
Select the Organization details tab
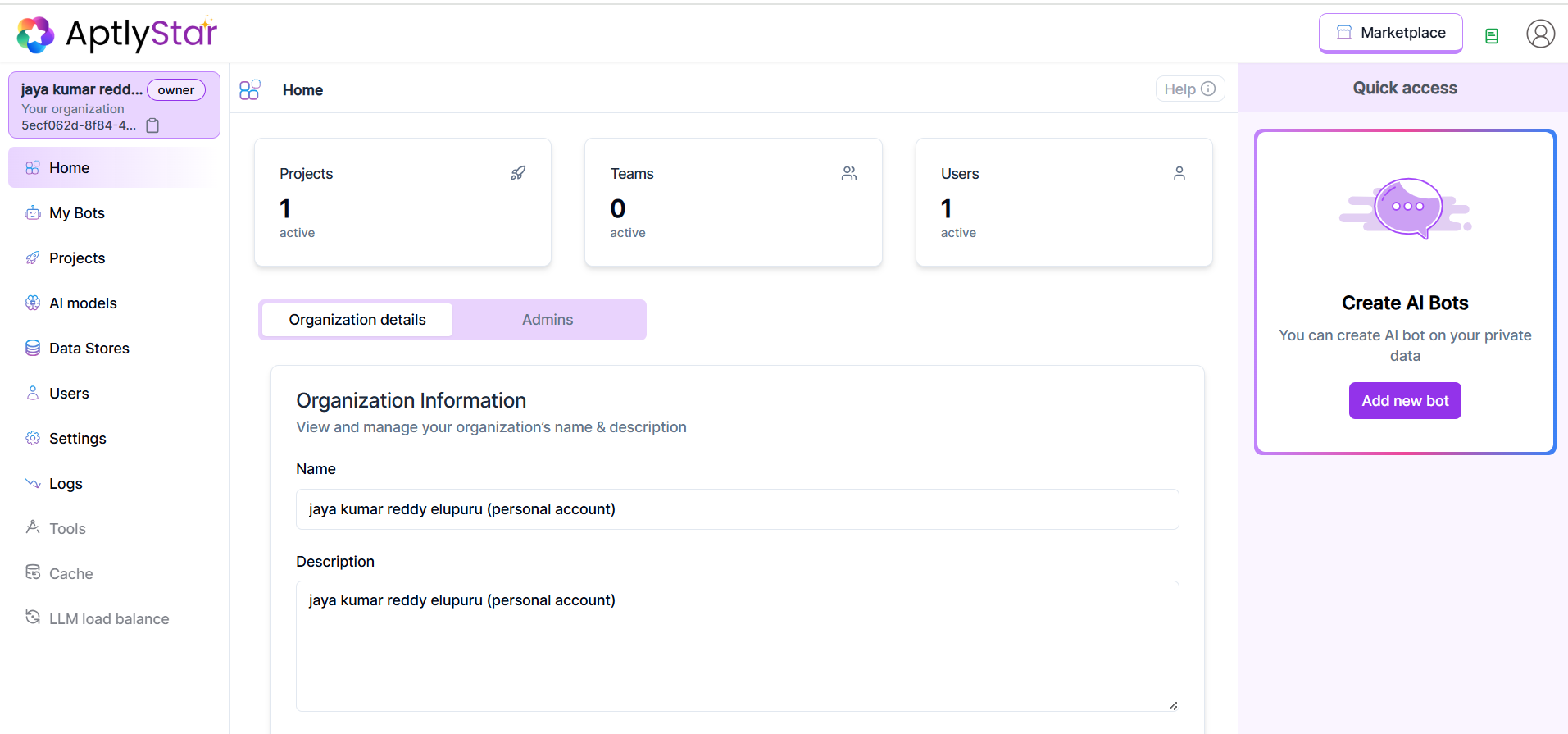(x=357, y=320)
